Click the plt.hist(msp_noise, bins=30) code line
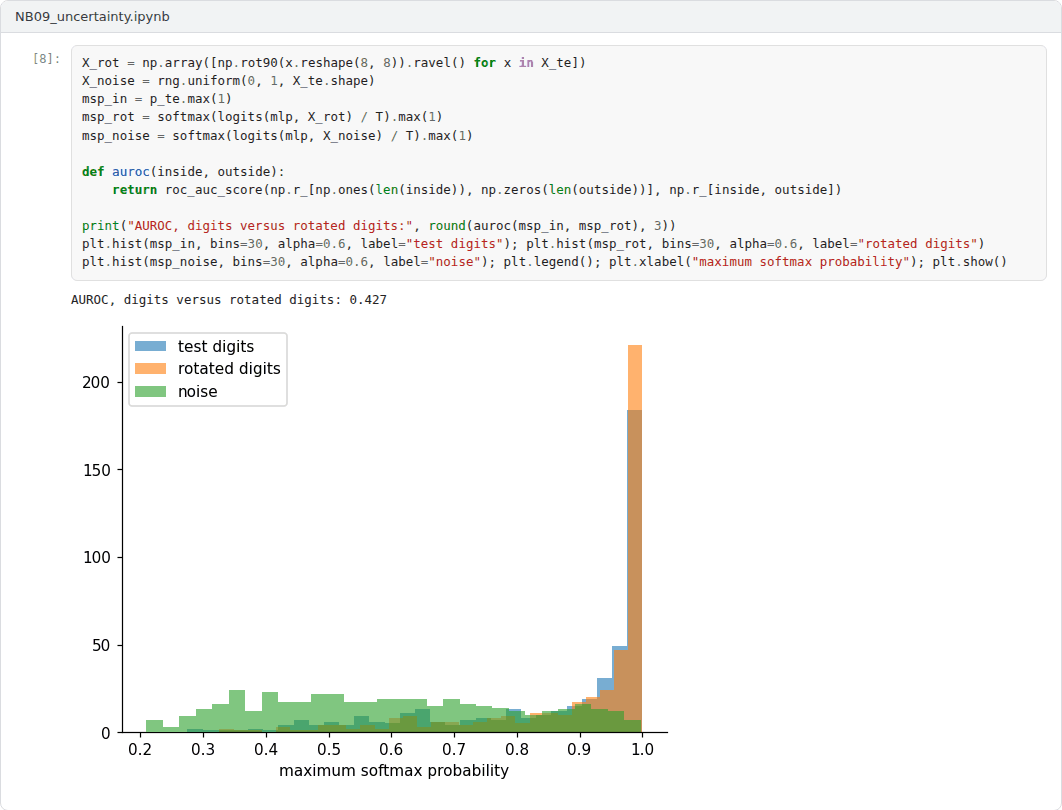Viewport: 1062px width, 810px height. click(x=545, y=261)
